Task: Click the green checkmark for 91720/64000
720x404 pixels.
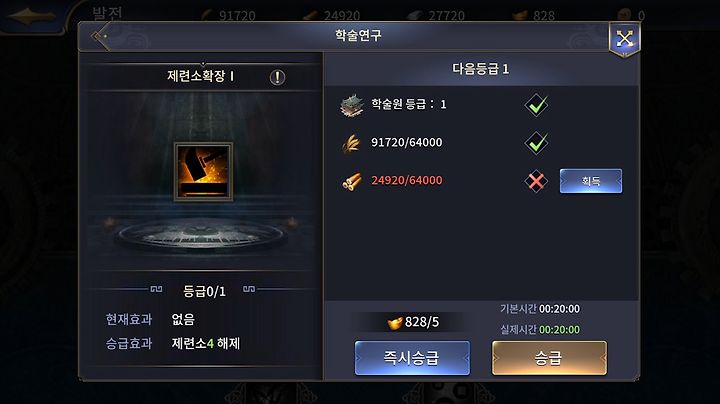Action: [x=536, y=143]
